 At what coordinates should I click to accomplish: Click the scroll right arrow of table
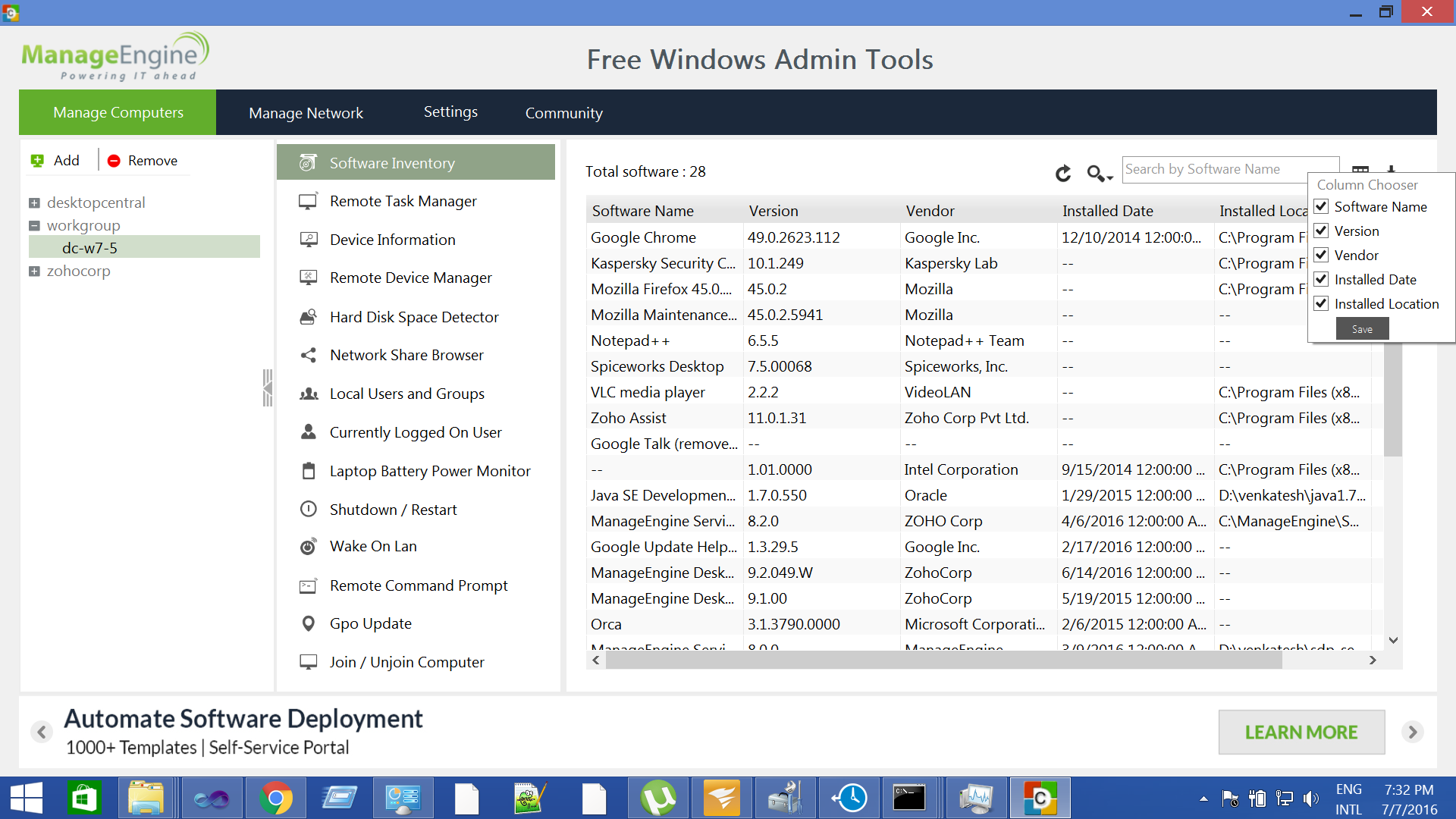coord(1373,661)
